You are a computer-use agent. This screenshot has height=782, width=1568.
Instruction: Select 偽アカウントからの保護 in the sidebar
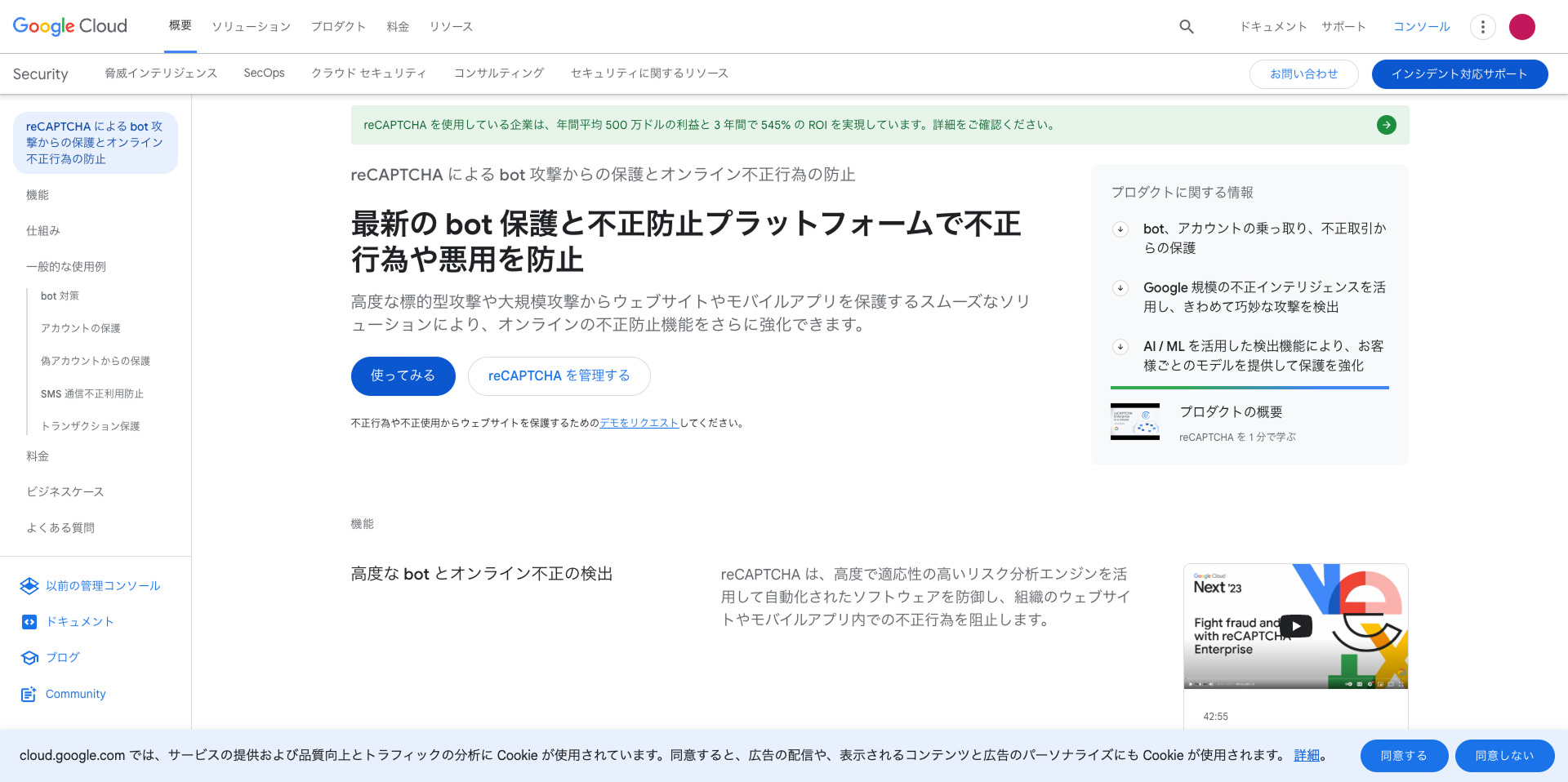pyautogui.click(x=96, y=361)
